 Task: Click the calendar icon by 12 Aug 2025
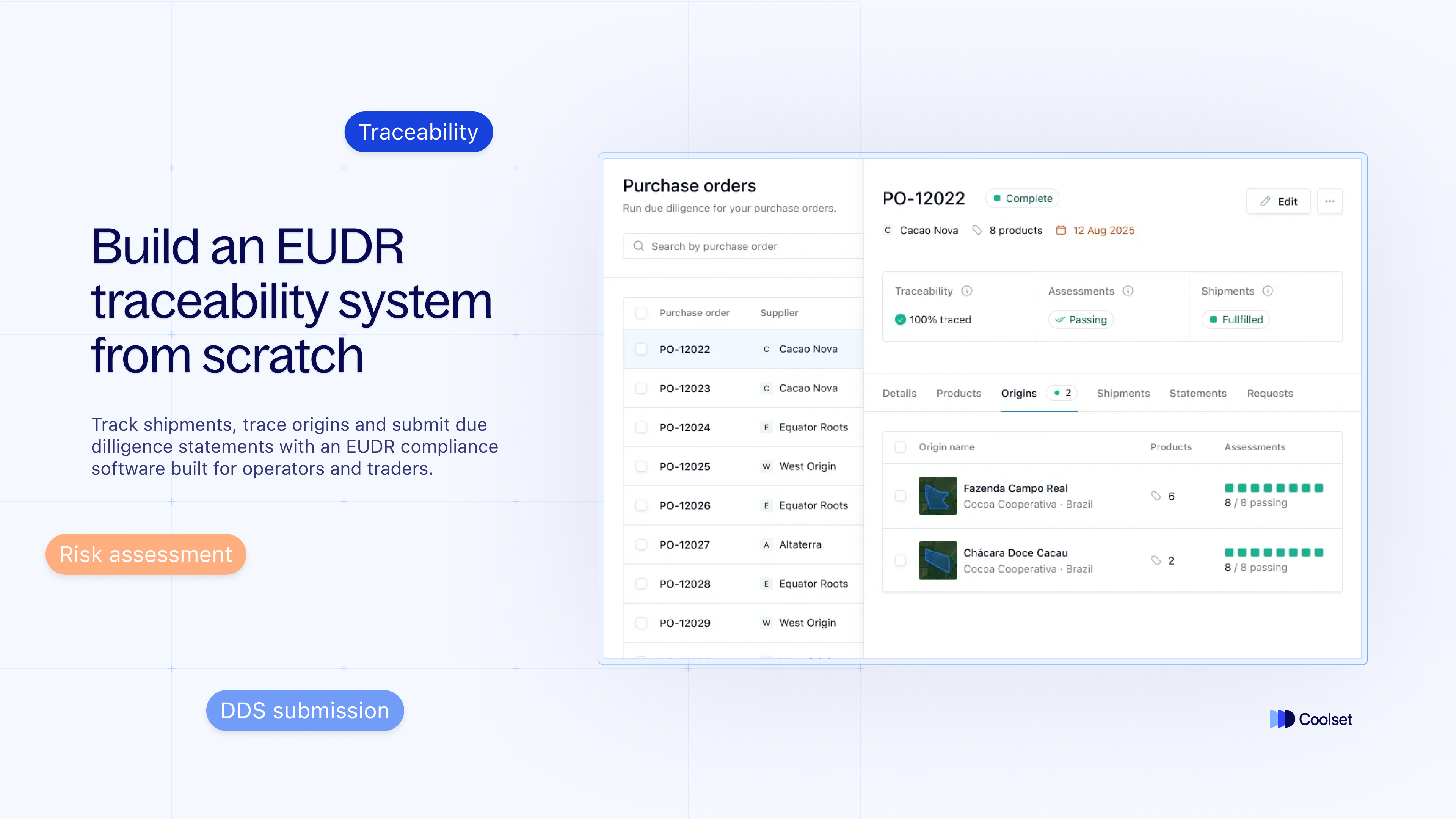[1061, 230]
